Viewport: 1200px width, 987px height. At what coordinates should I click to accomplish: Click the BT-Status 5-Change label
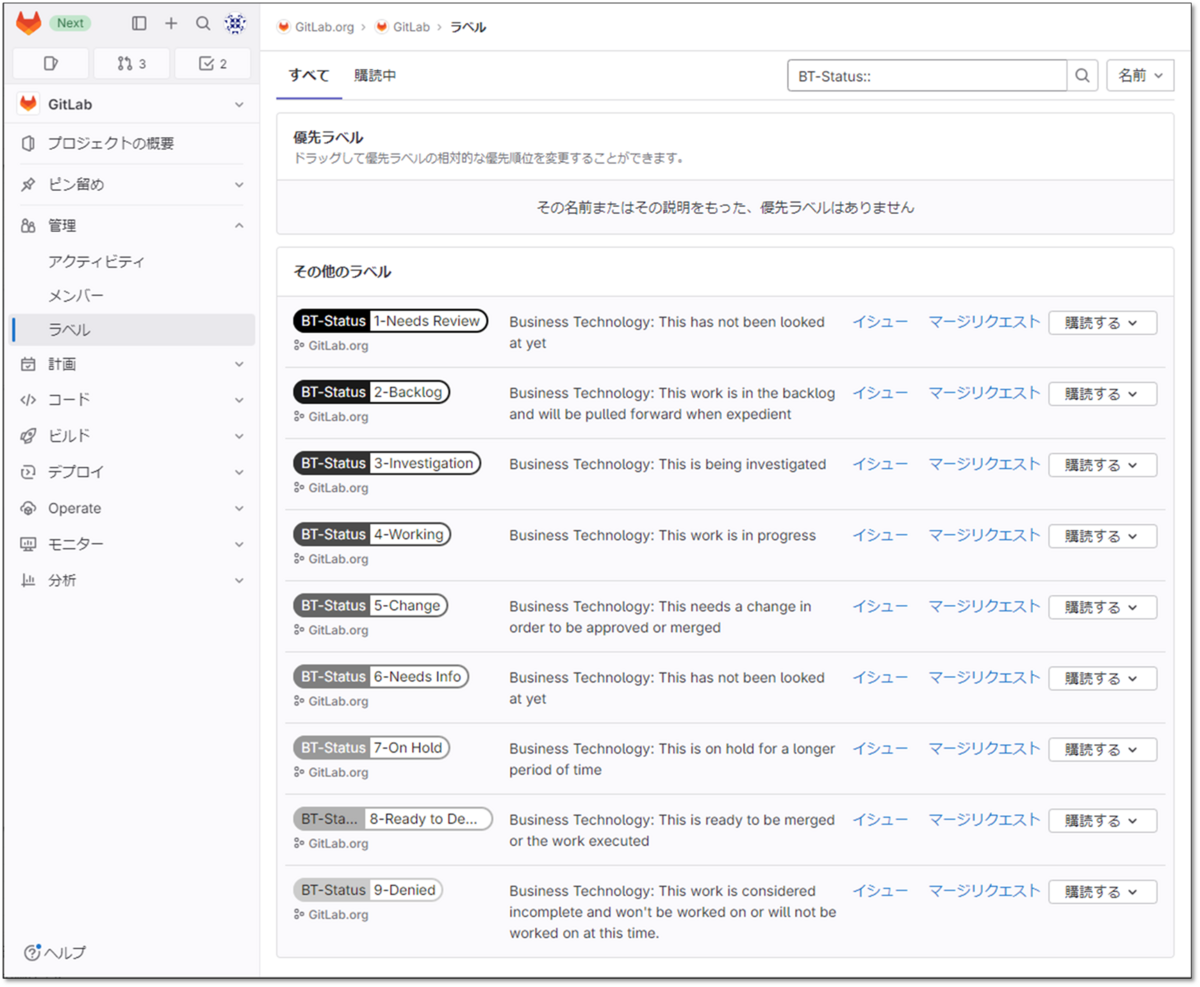(370, 605)
